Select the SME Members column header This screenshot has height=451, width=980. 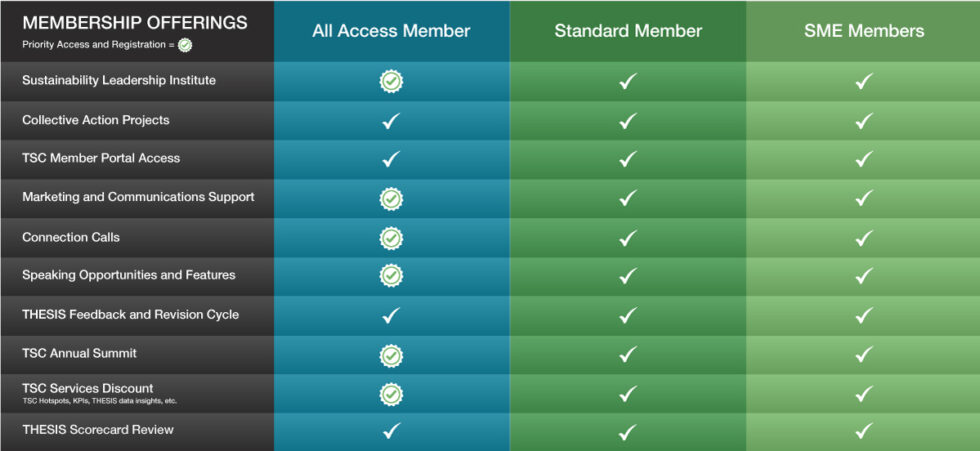tap(864, 31)
